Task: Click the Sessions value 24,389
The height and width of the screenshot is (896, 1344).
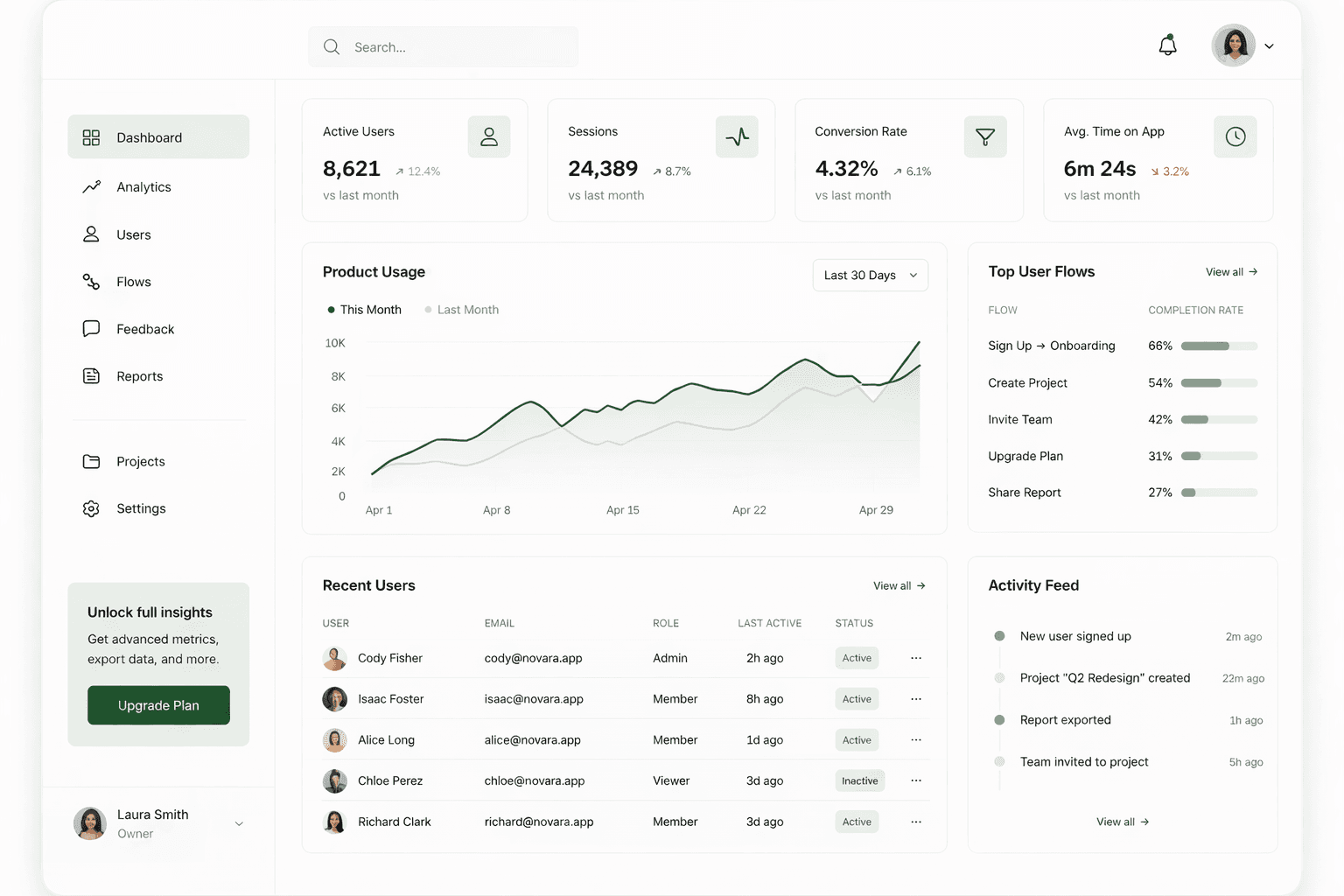Action: point(603,168)
